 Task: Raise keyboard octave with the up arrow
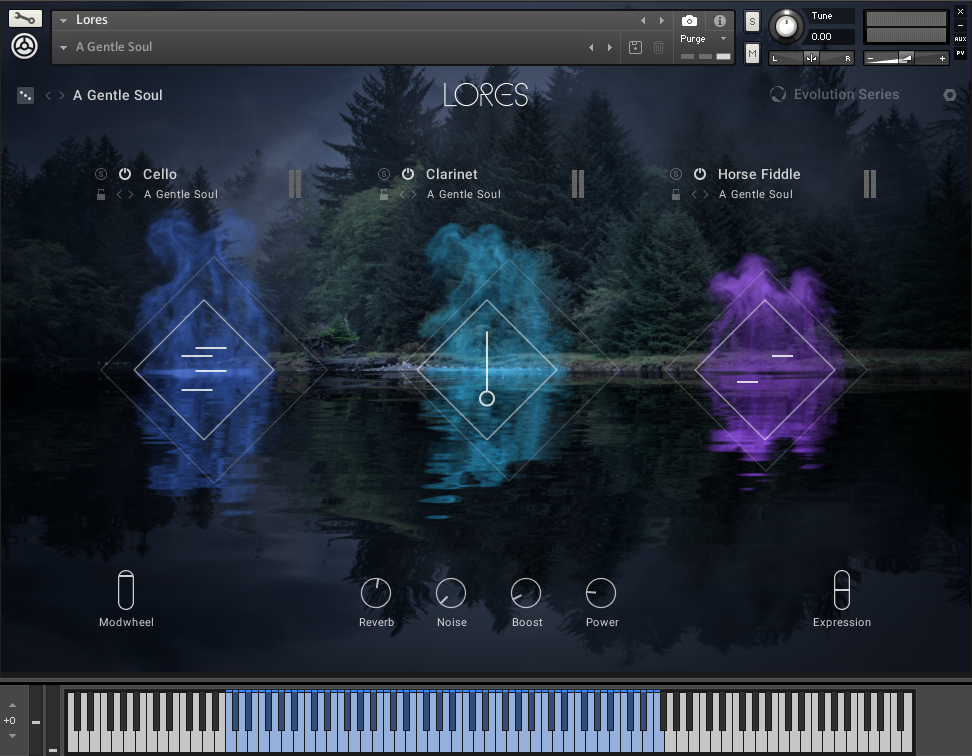(x=12, y=705)
